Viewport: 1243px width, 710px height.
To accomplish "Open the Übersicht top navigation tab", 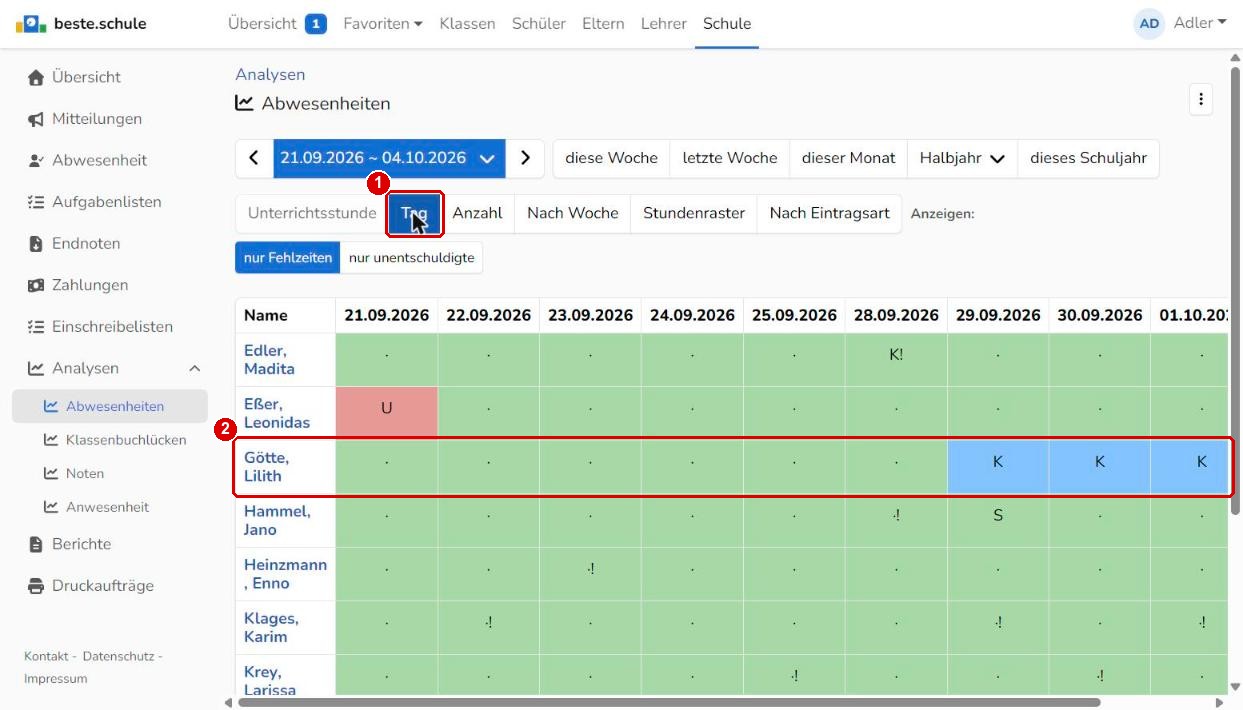I will [x=261, y=23].
